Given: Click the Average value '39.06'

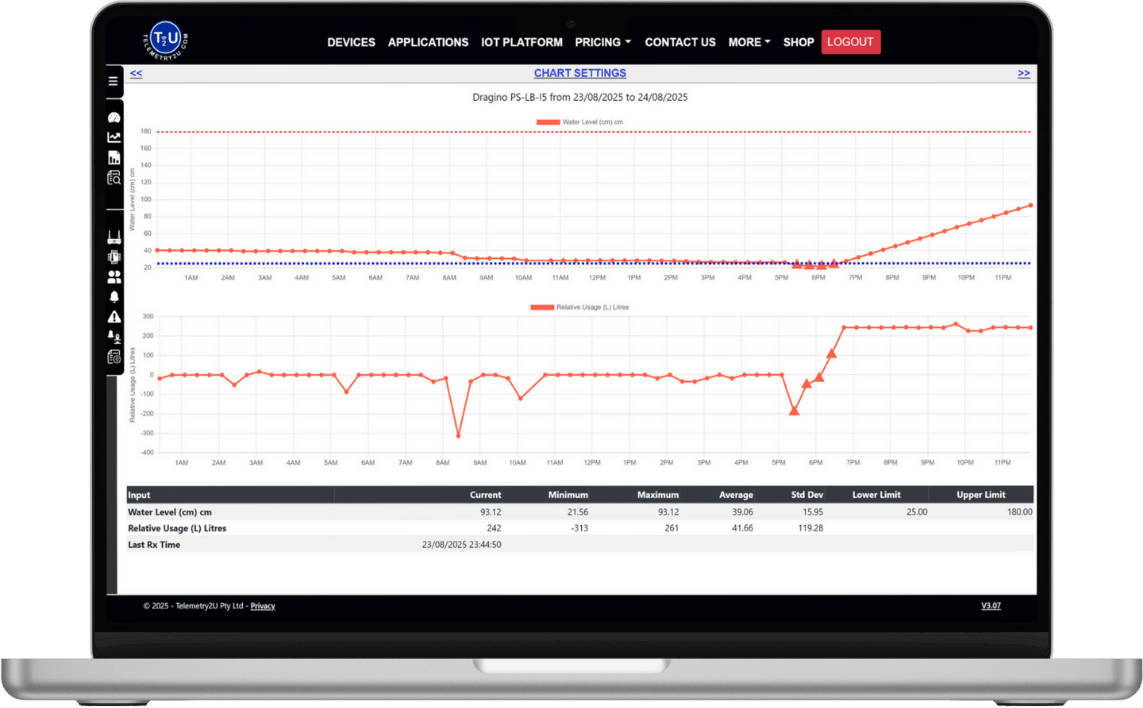Looking at the screenshot, I should [742, 512].
